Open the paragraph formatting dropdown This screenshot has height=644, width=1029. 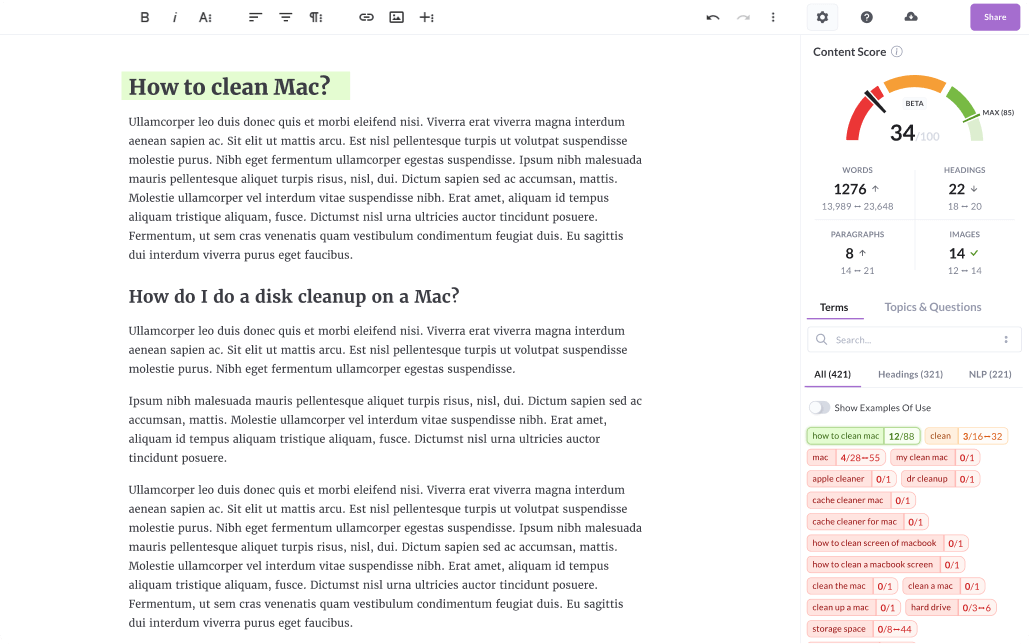coord(315,17)
